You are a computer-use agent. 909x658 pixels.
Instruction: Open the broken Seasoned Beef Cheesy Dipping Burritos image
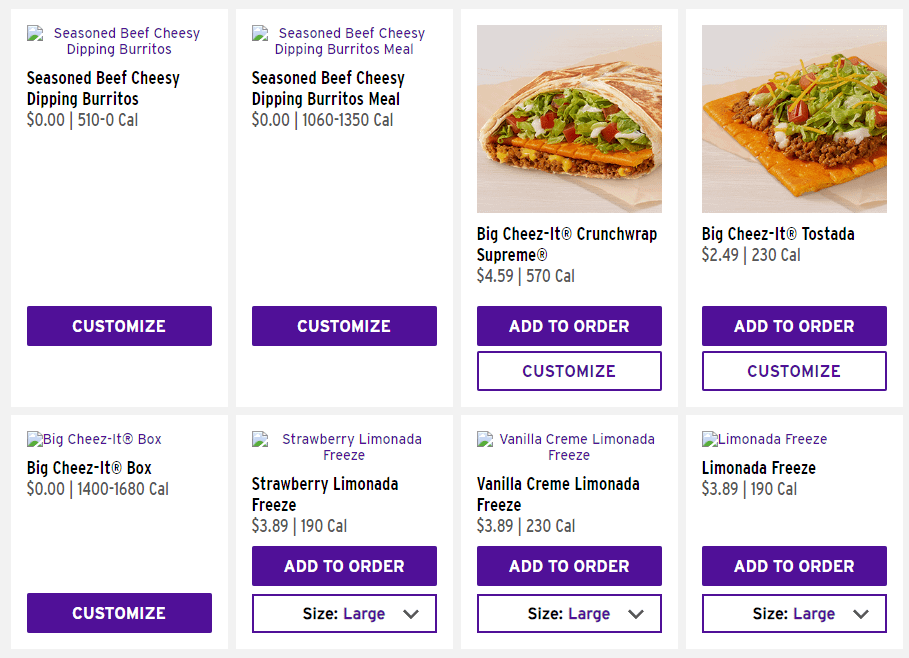(119, 41)
